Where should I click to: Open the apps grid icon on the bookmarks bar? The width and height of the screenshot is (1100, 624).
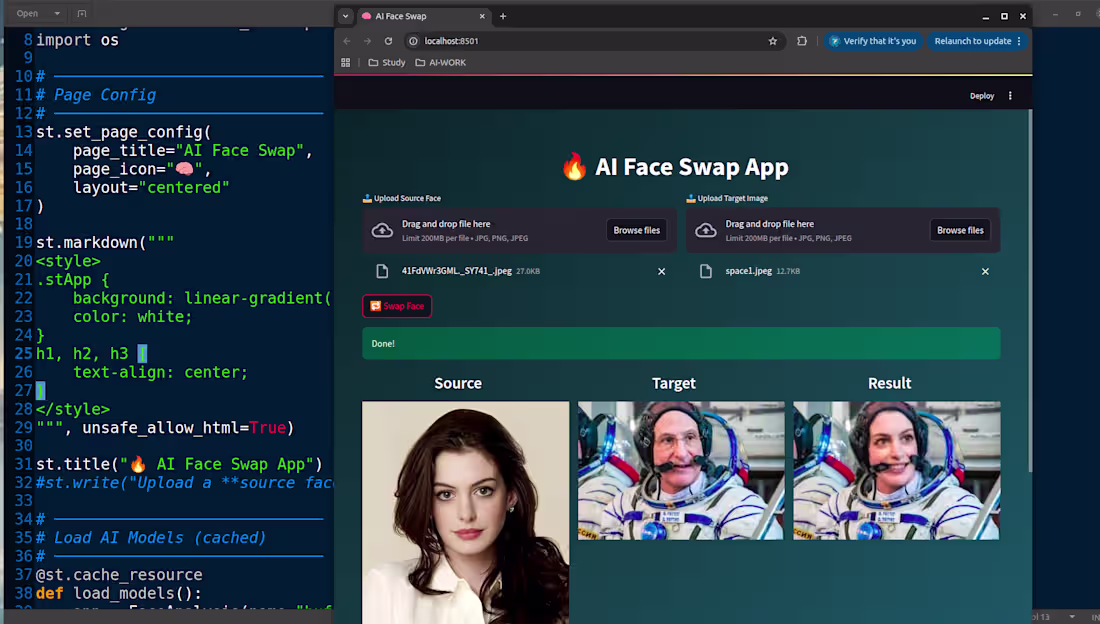pos(345,62)
